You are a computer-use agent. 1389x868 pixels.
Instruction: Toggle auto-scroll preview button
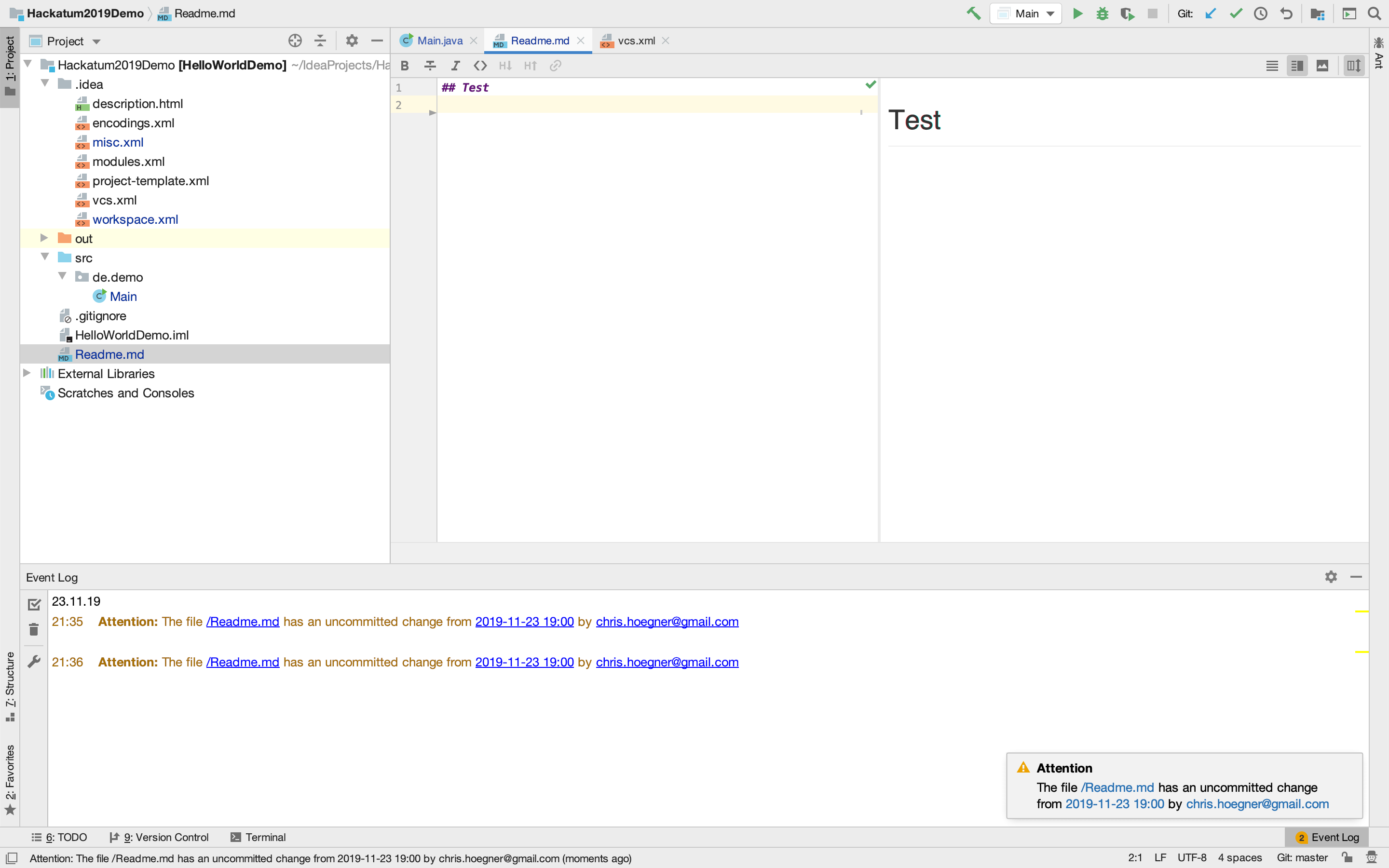pyautogui.click(x=1353, y=66)
